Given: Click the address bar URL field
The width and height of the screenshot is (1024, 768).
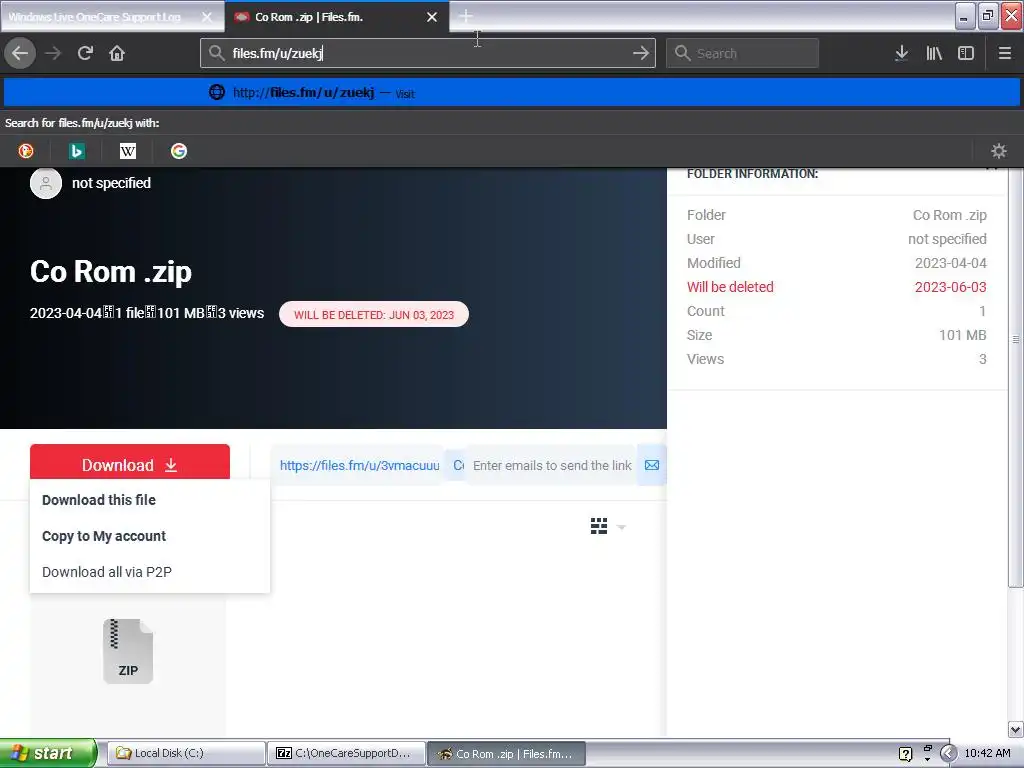Looking at the screenshot, I should pyautogui.click(x=428, y=53).
